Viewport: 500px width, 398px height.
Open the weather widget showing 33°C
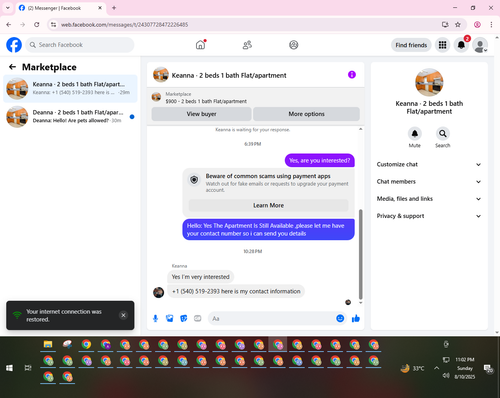(x=412, y=368)
